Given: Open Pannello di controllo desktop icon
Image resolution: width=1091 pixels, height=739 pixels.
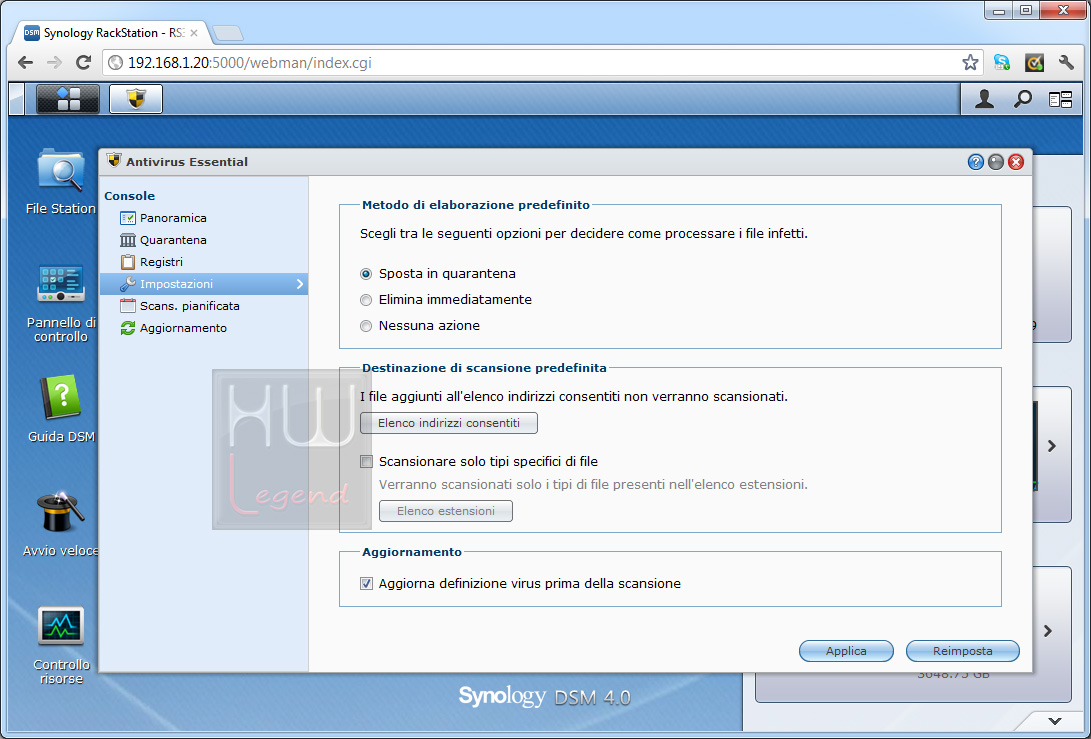Looking at the screenshot, I should [61, 303].
